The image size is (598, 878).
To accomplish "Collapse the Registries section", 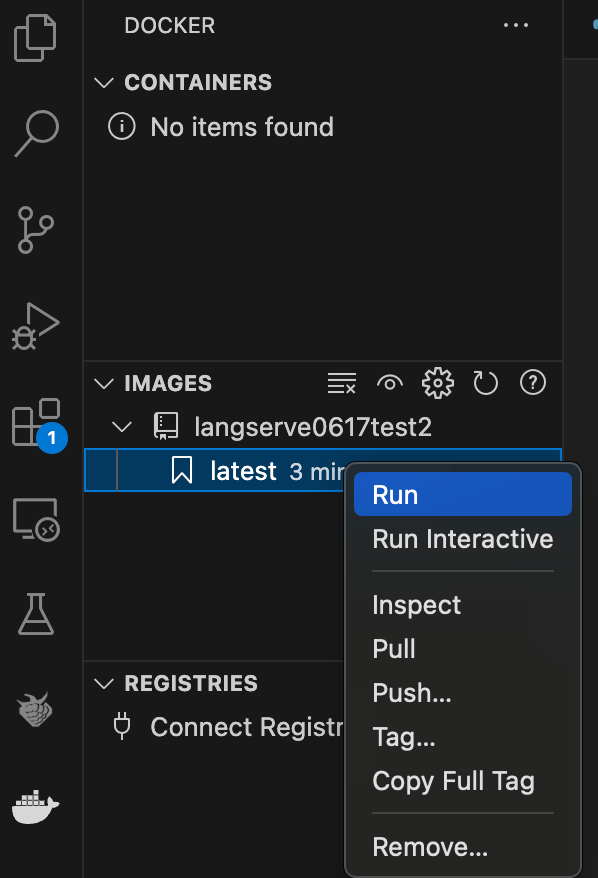I will click(x=104, y=684).
